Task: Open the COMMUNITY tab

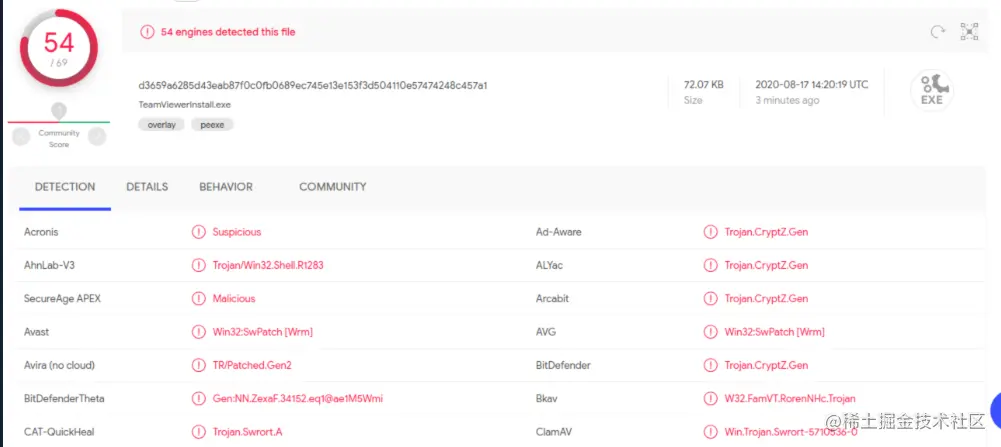Action: [333, 187]
